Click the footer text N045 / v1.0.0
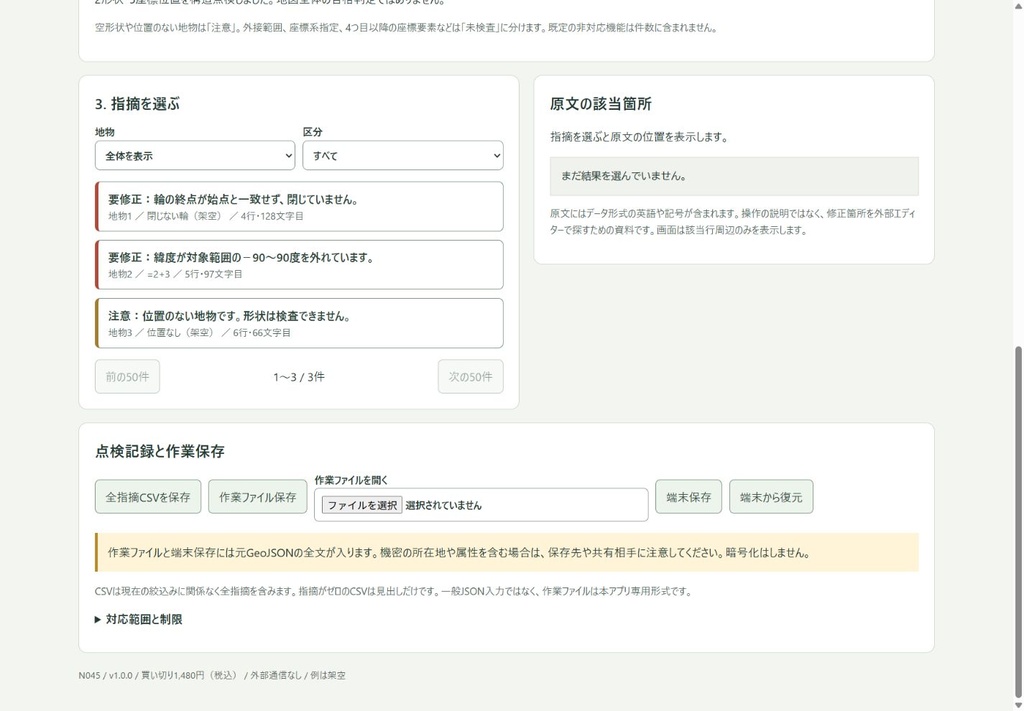 pos(105,675)
